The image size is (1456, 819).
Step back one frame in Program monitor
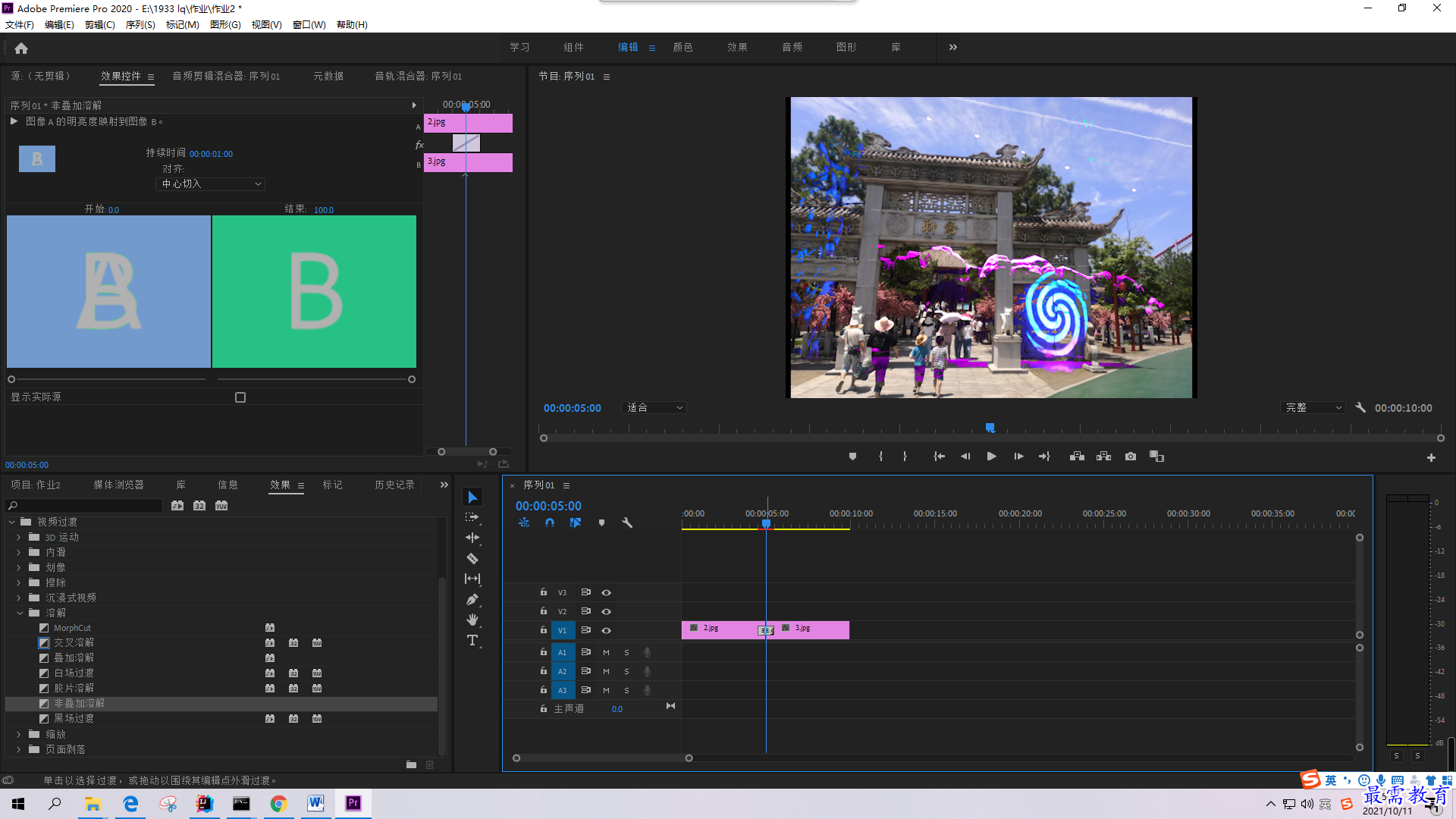[965, 457]
